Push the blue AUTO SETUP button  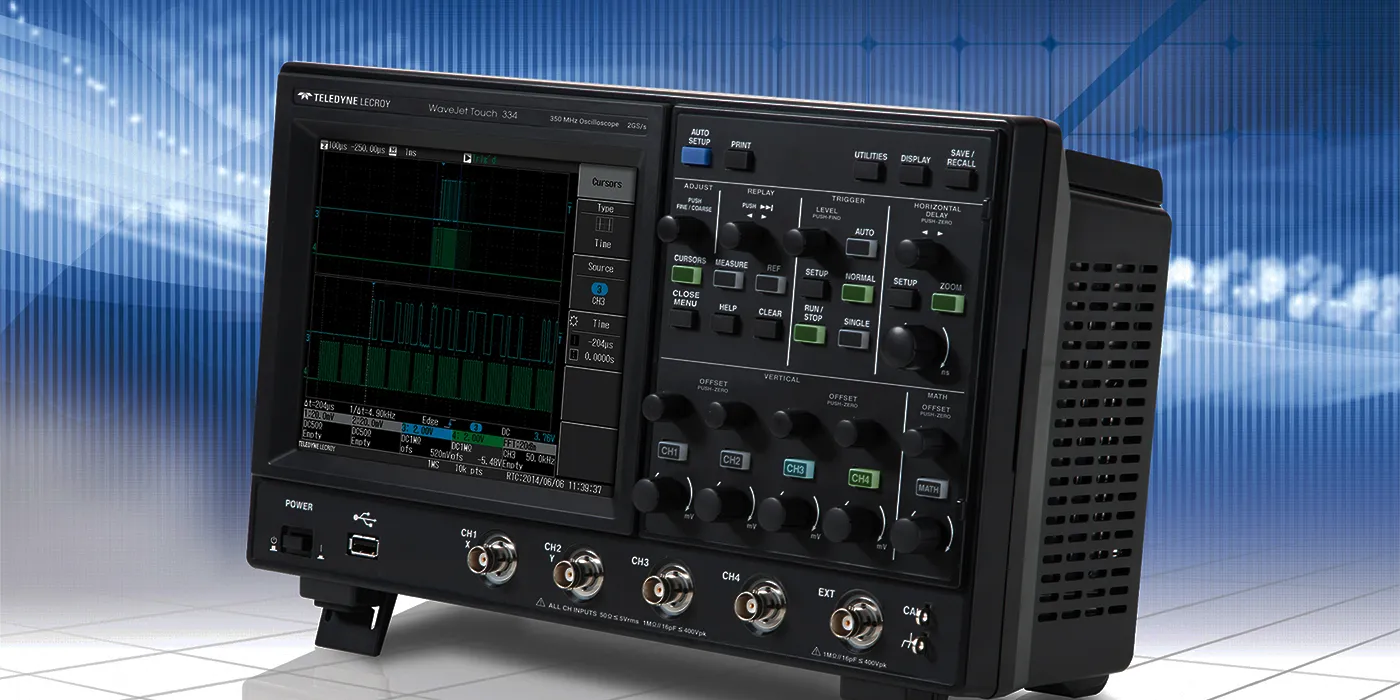pyautogui.click(x=697, y=156)
